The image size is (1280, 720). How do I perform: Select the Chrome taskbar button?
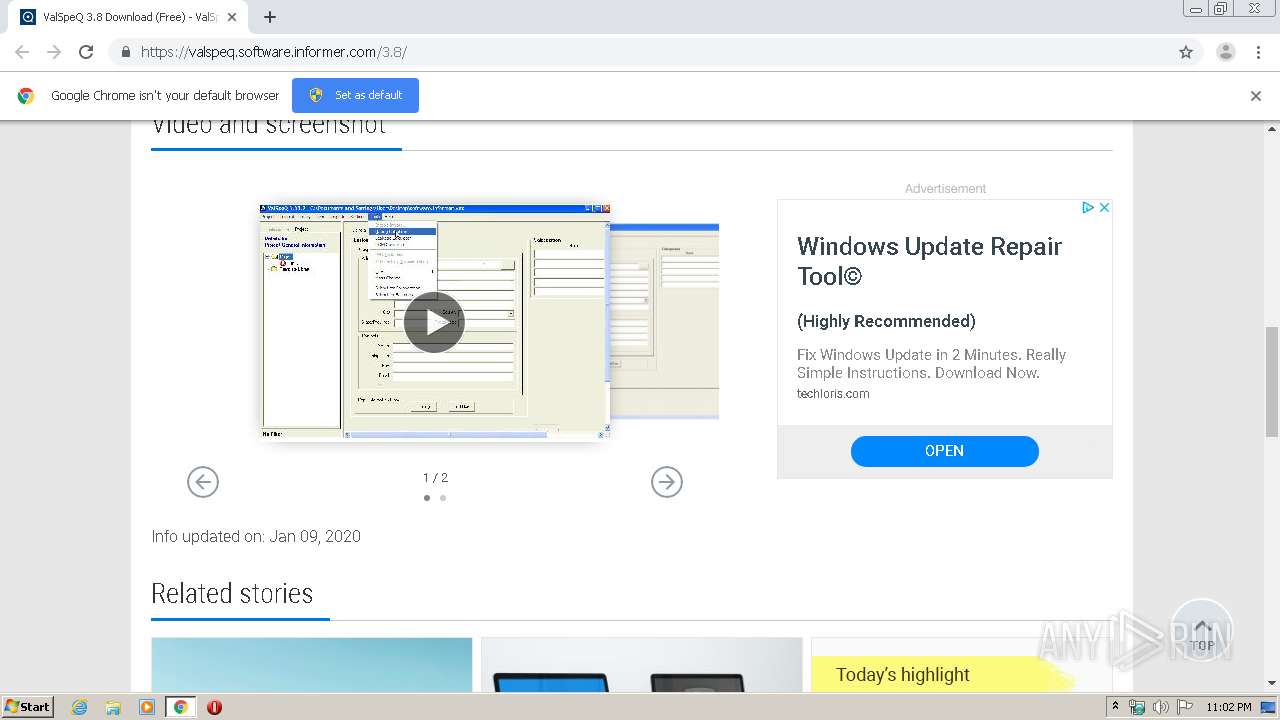click(x=180, y=707)
